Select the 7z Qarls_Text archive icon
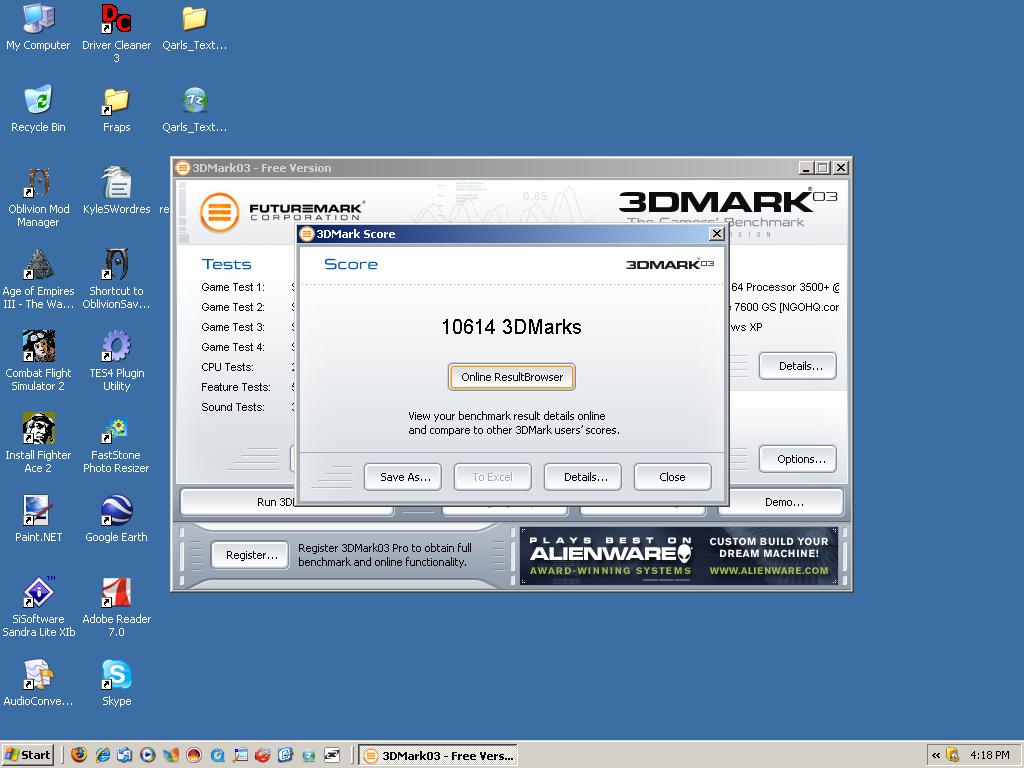 coord(195,109)
